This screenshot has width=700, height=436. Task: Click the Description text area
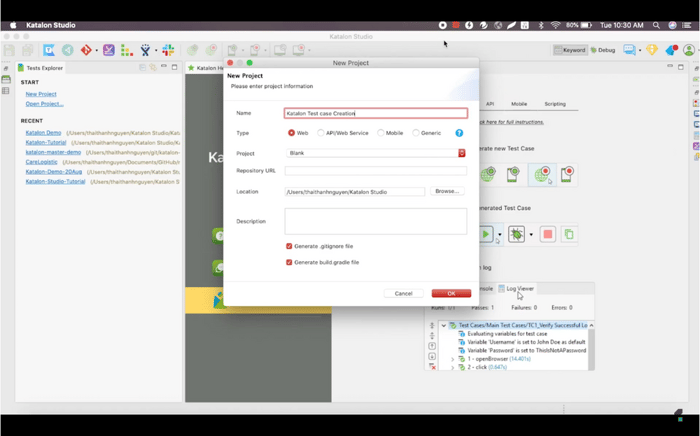pos(376,221)
